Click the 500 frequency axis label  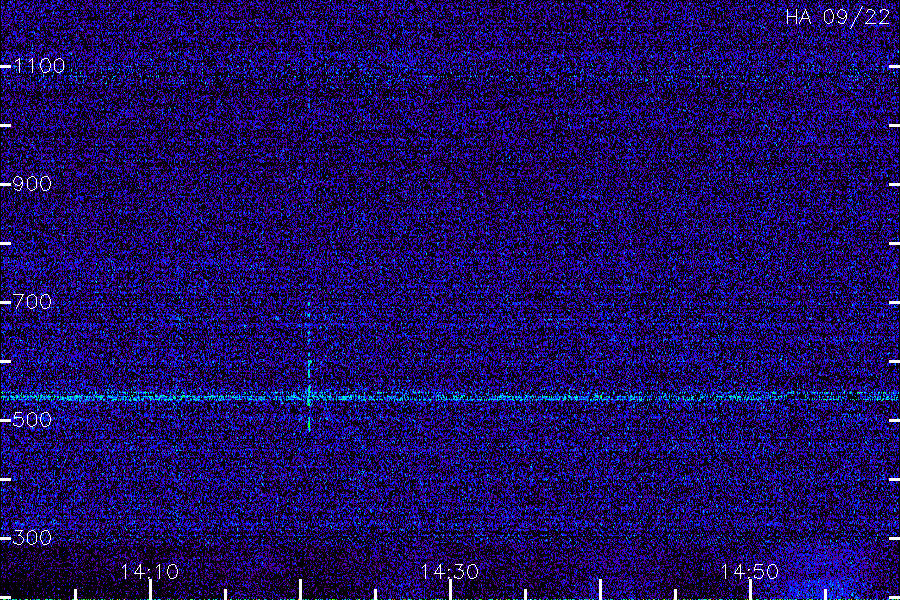[32, 420]
